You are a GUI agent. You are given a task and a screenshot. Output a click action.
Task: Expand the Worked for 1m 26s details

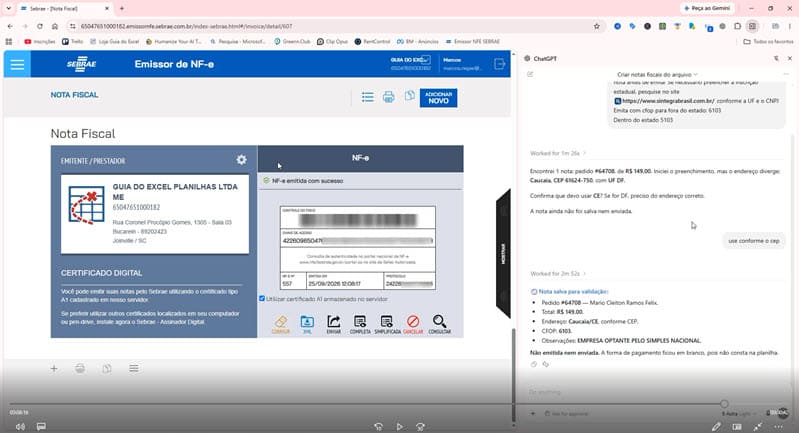(x=558, y=153)
